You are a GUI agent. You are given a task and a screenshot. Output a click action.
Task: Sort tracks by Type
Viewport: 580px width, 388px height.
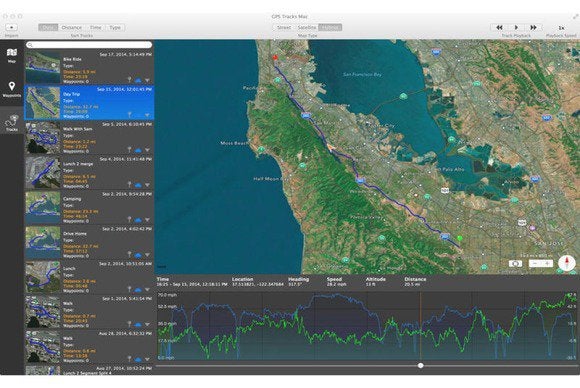(115, 27)
